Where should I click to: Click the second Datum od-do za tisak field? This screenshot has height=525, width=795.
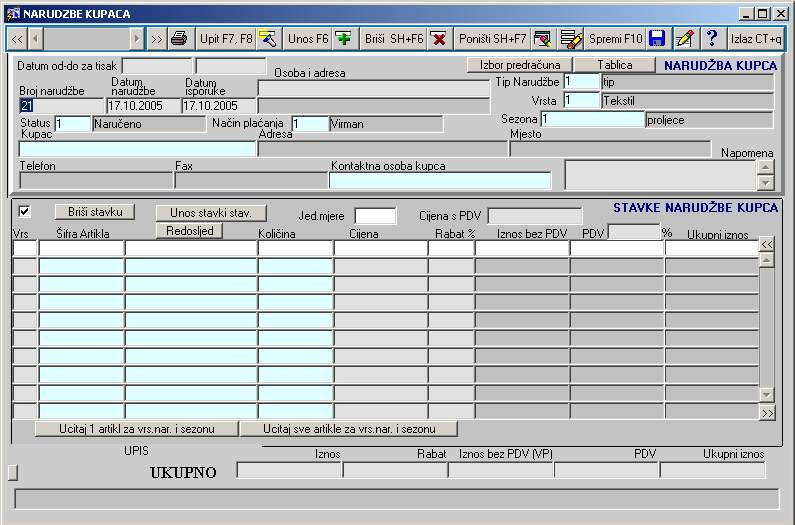point(231,66)
